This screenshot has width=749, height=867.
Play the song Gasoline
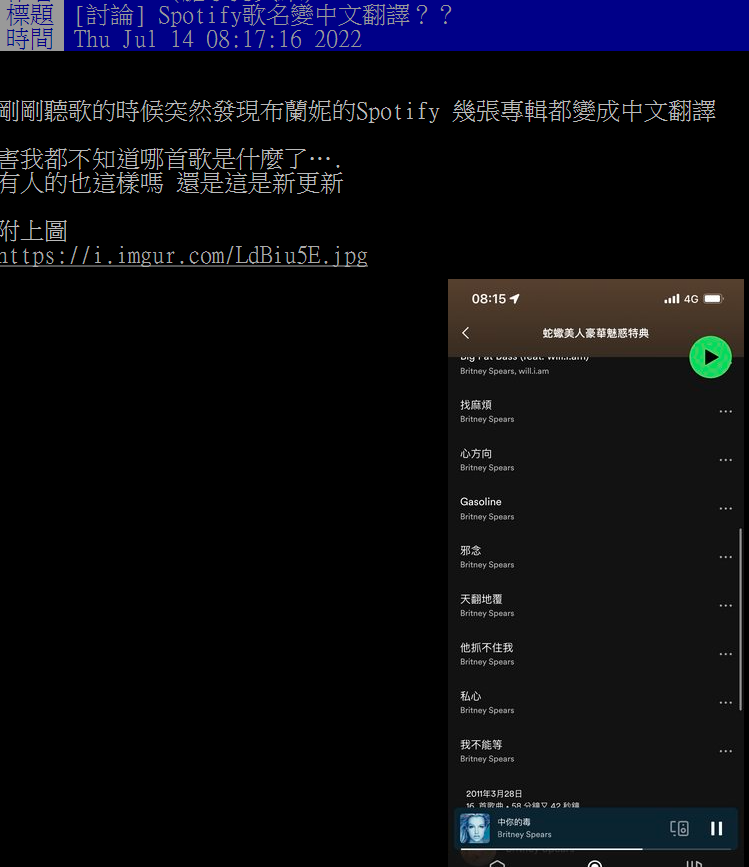click(480, 502)
